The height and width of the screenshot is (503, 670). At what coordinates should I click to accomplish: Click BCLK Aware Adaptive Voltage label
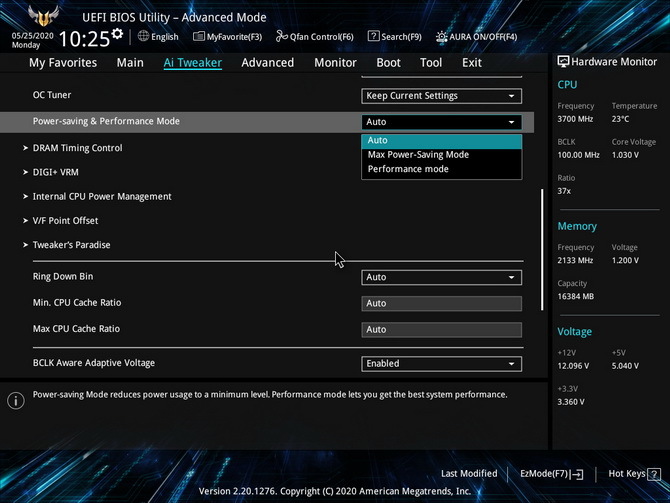click(x=94, y=363)
